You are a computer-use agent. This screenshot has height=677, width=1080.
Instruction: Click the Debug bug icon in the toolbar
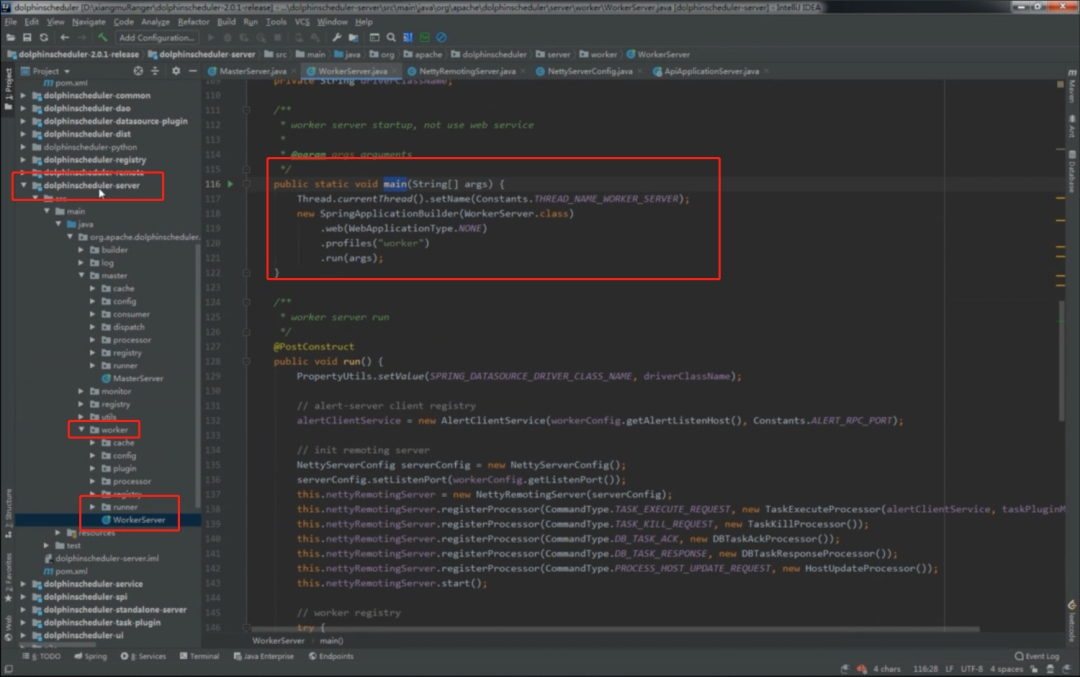point(227,37)
